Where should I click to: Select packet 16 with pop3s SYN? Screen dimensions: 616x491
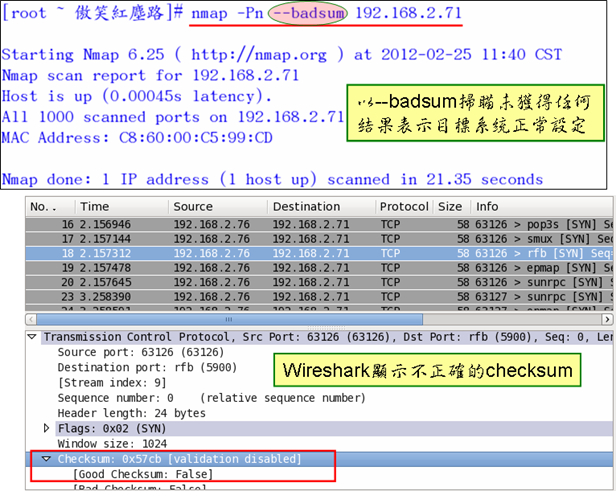pos(319,224)
